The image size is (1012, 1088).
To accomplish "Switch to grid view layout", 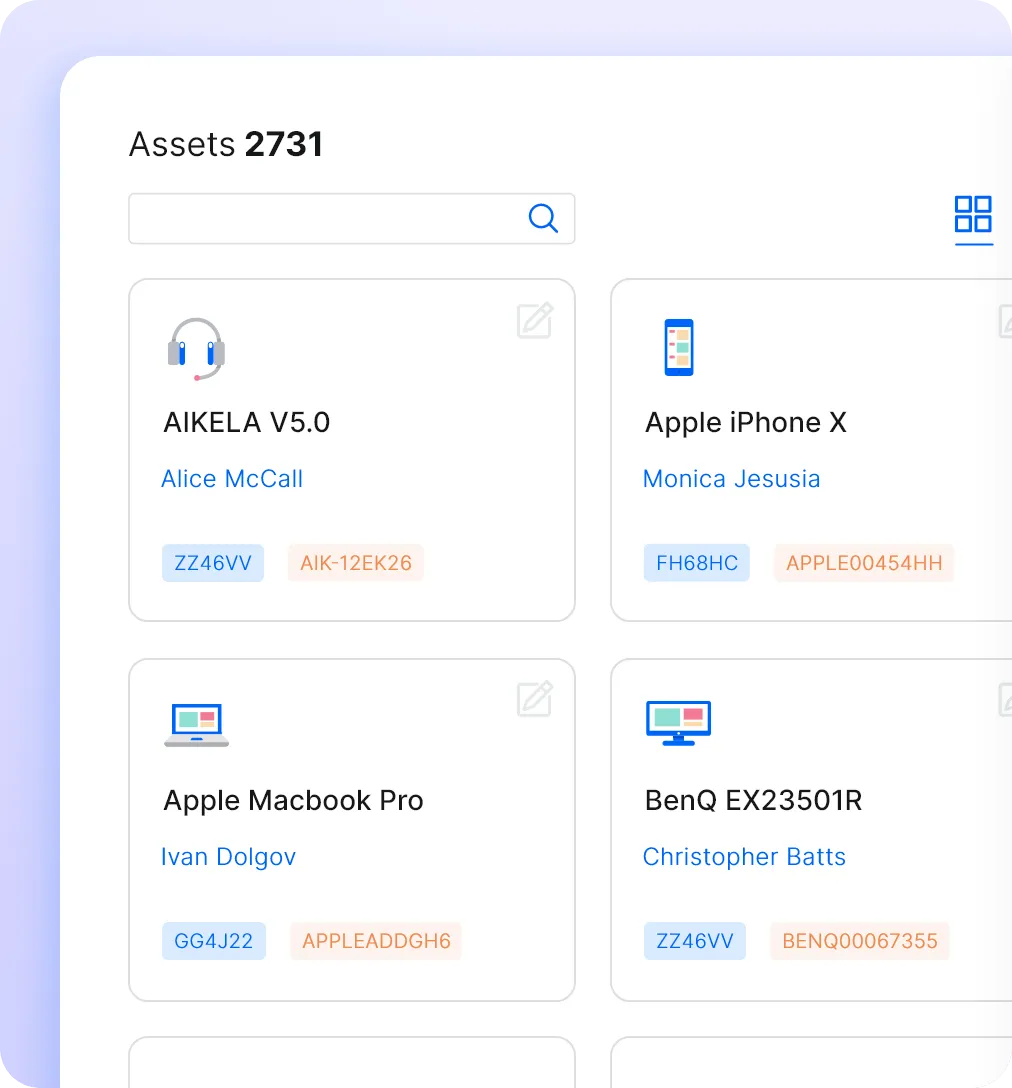I will [x=973, y=214].
